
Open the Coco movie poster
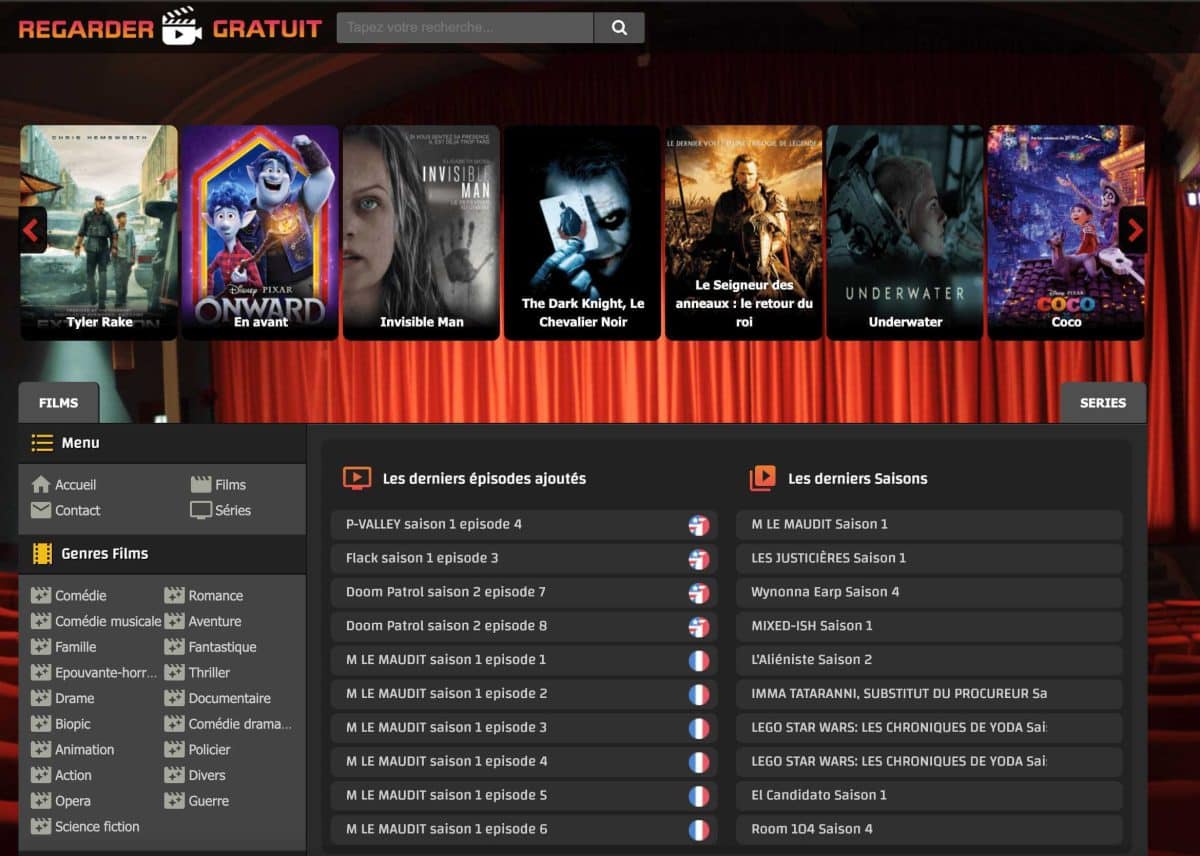(x=1066, y=232)
